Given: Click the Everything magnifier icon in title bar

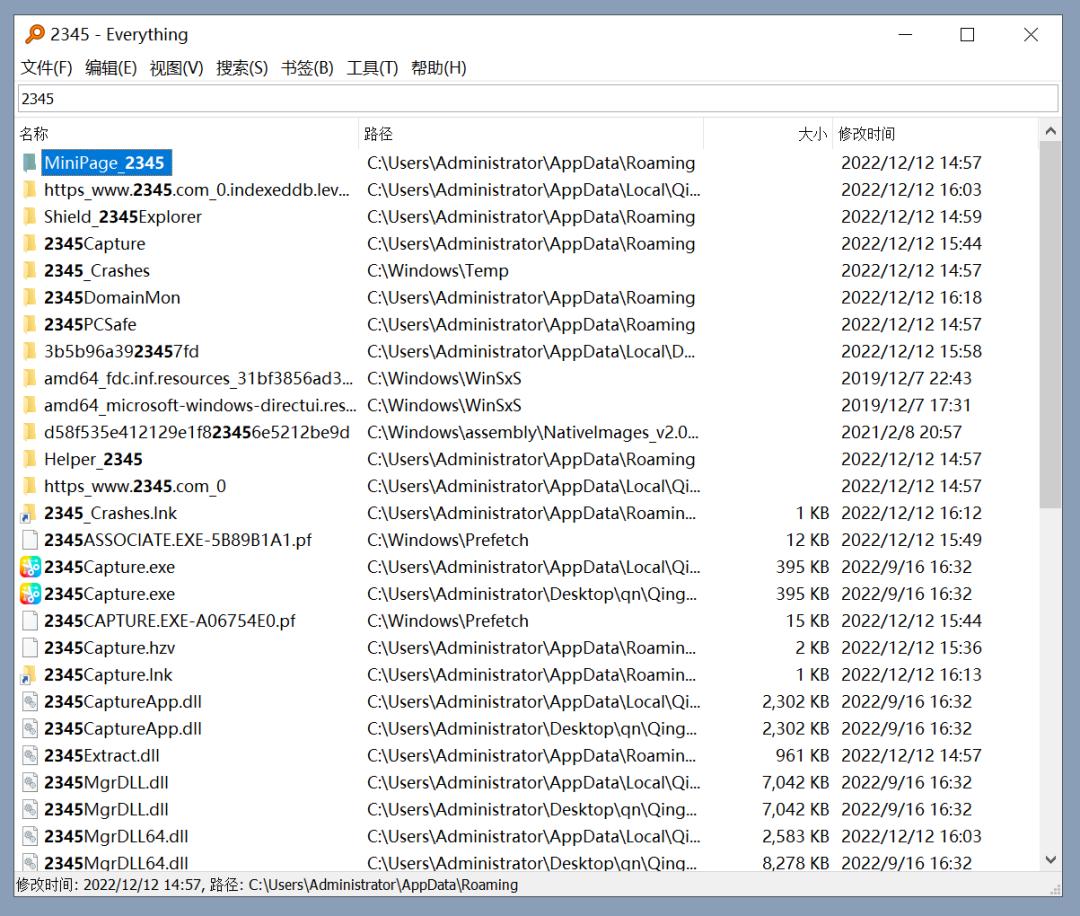Looking at the screenshot, I should click(x=34, y=34).
